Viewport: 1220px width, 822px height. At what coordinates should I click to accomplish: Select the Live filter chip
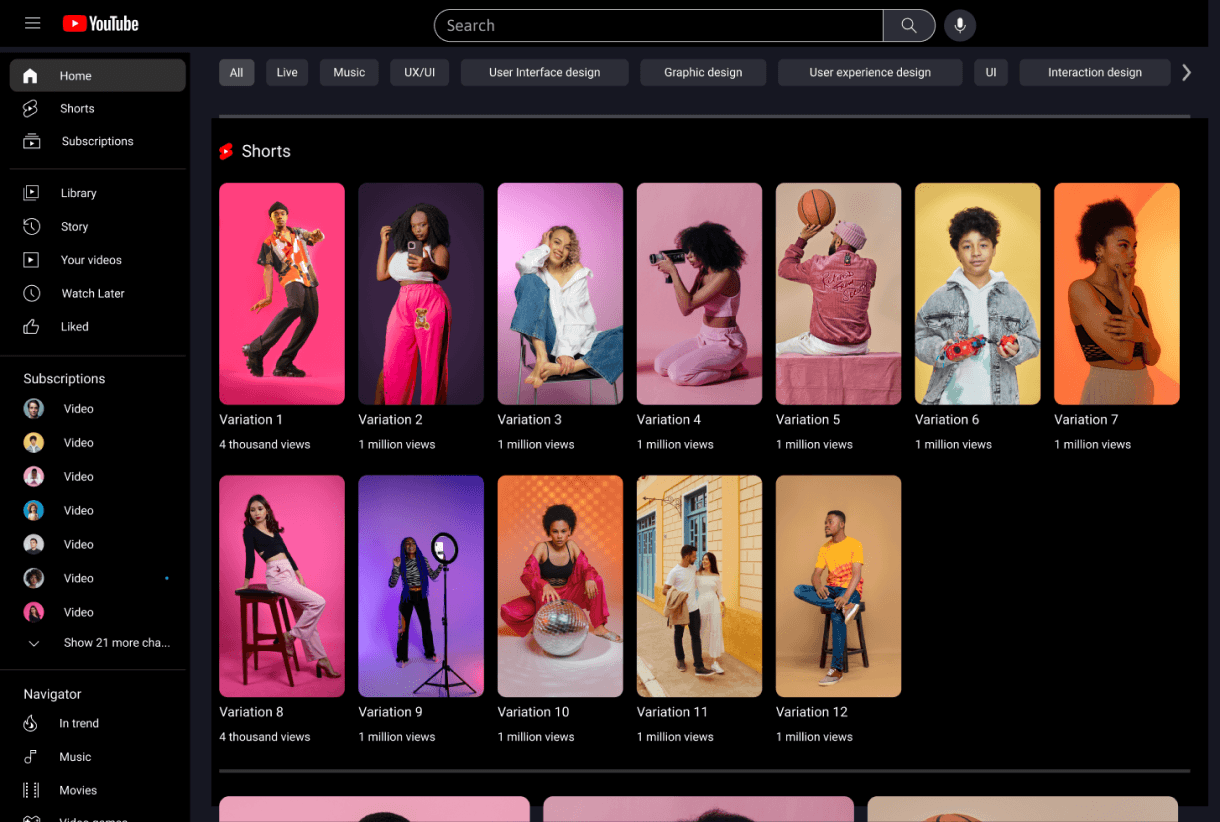[x=287, y=72]
